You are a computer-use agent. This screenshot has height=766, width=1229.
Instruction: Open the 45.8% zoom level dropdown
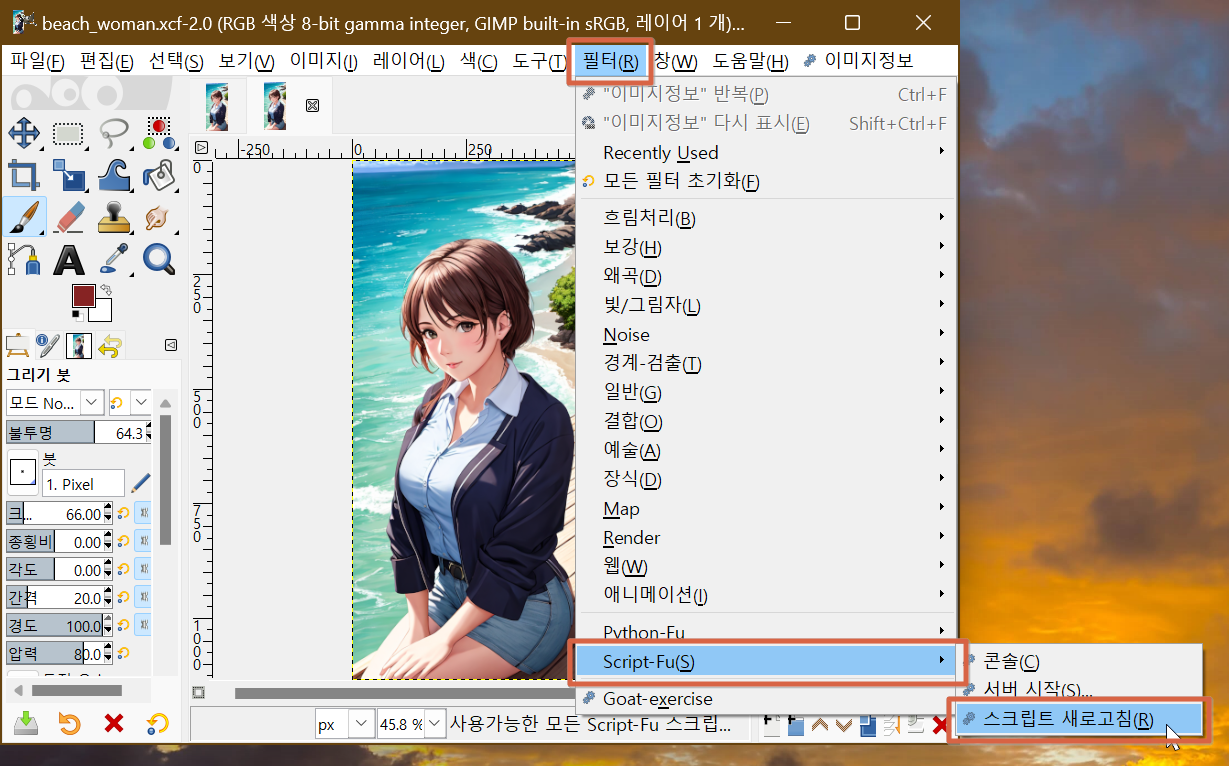point(410,724)
